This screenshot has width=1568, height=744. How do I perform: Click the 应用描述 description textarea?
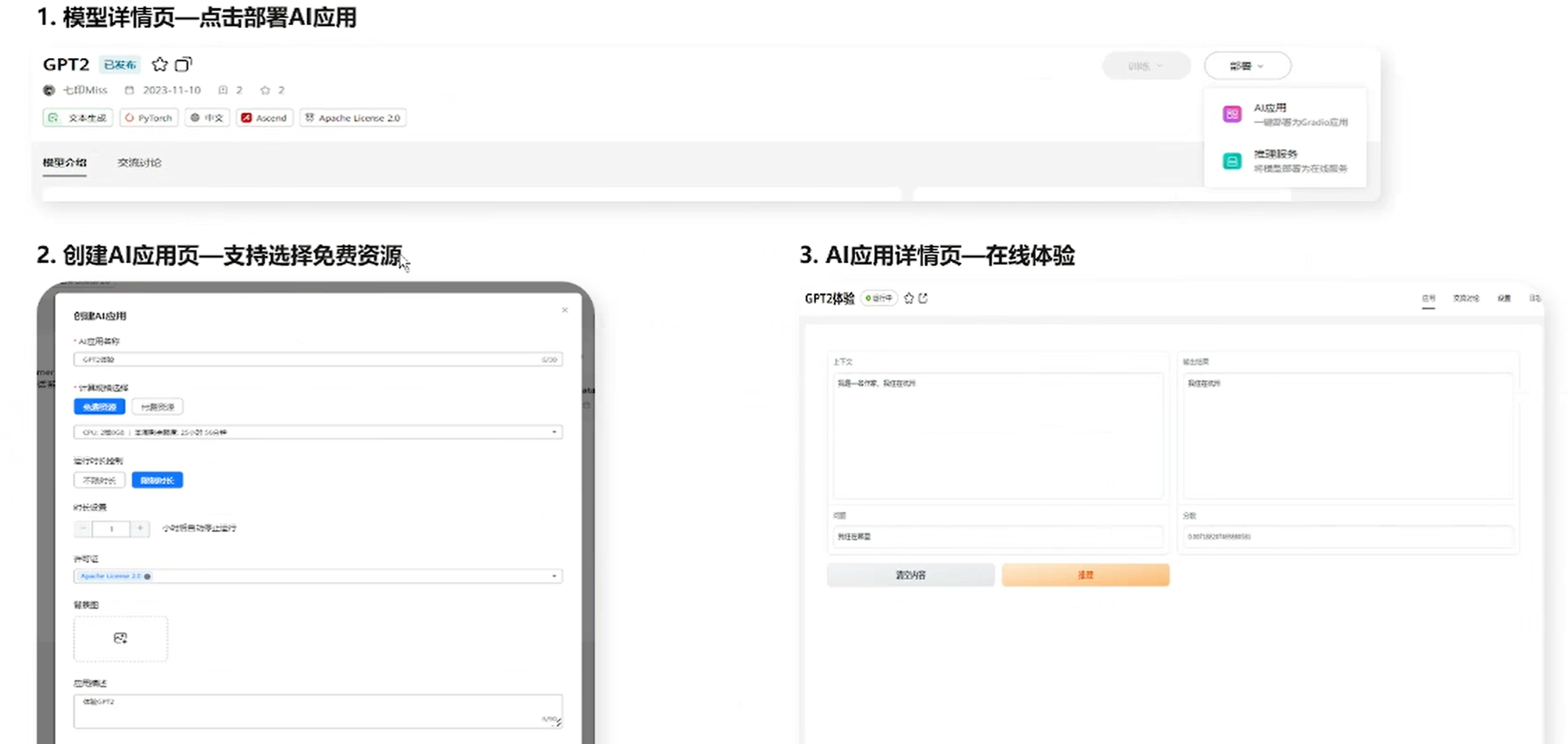click(x=318, y=711)
